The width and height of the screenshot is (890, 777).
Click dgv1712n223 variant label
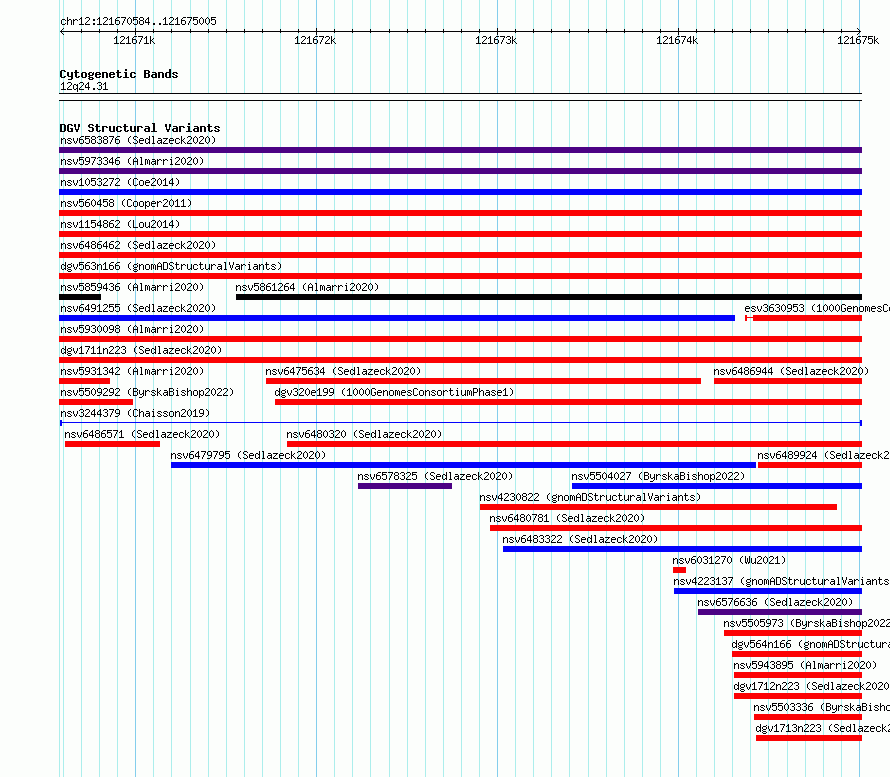coord(812,686)
